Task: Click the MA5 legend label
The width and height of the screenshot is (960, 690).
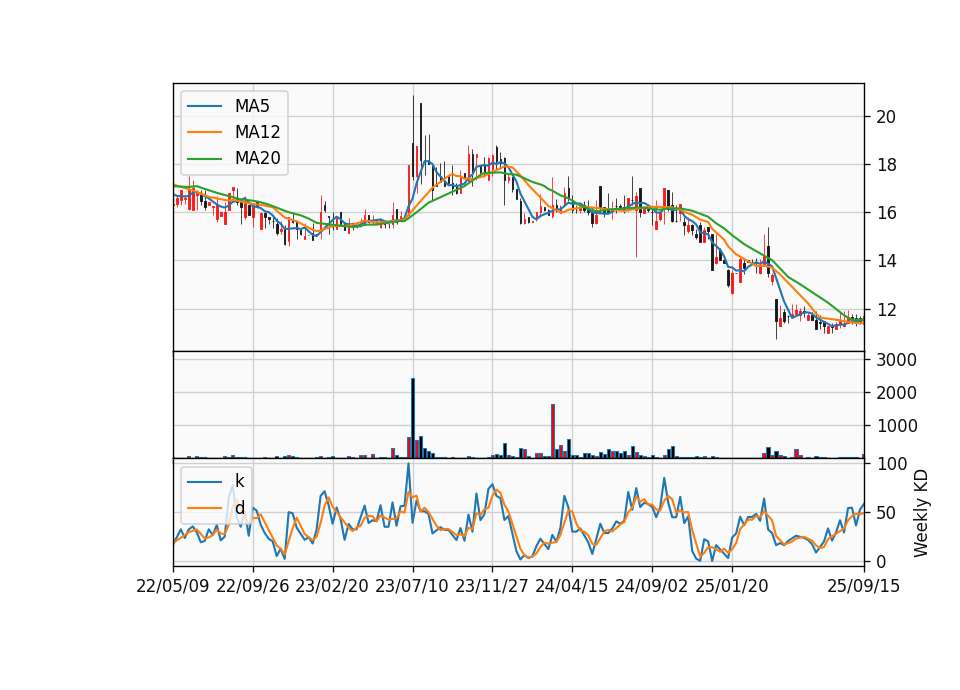Action: click(252, 106)
